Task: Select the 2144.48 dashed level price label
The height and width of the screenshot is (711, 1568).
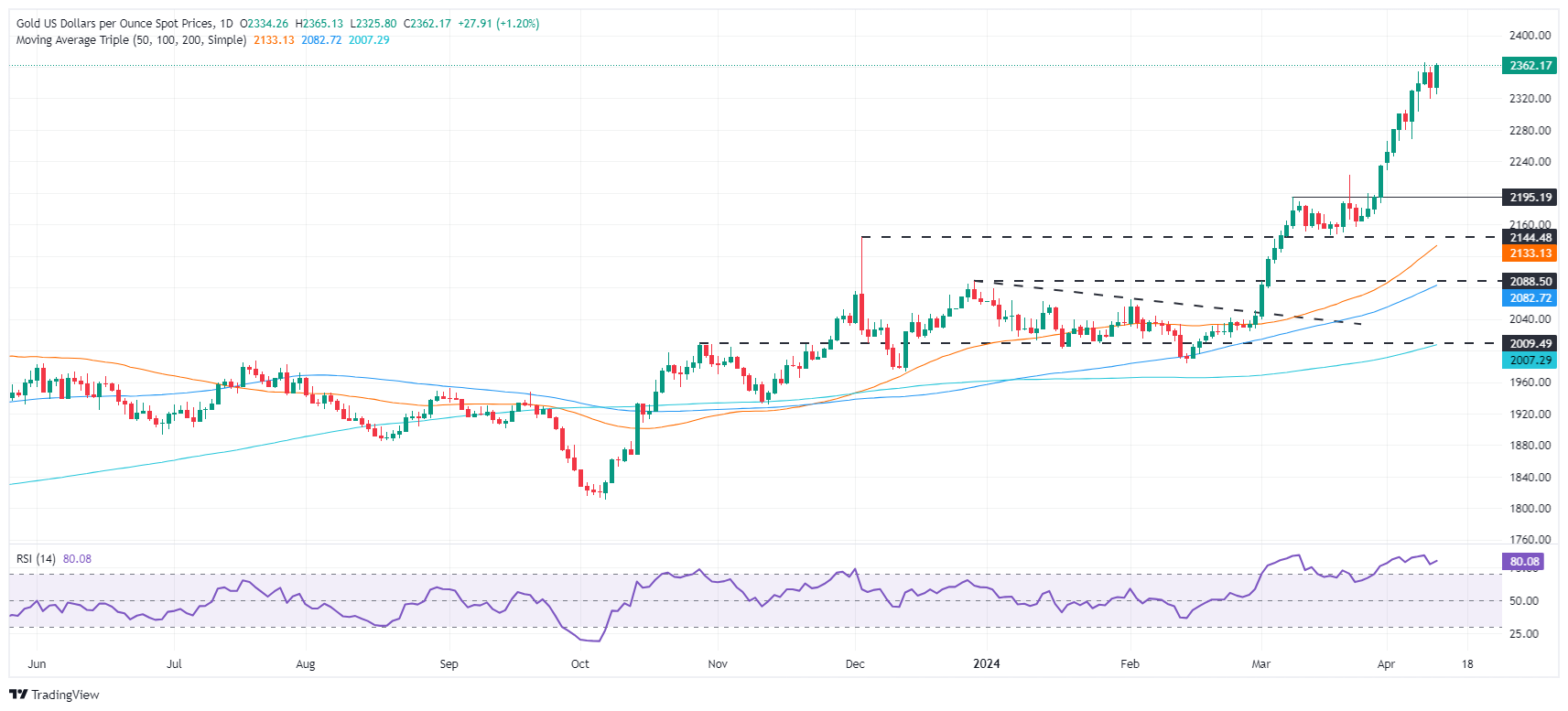Action: [1530, 238]
